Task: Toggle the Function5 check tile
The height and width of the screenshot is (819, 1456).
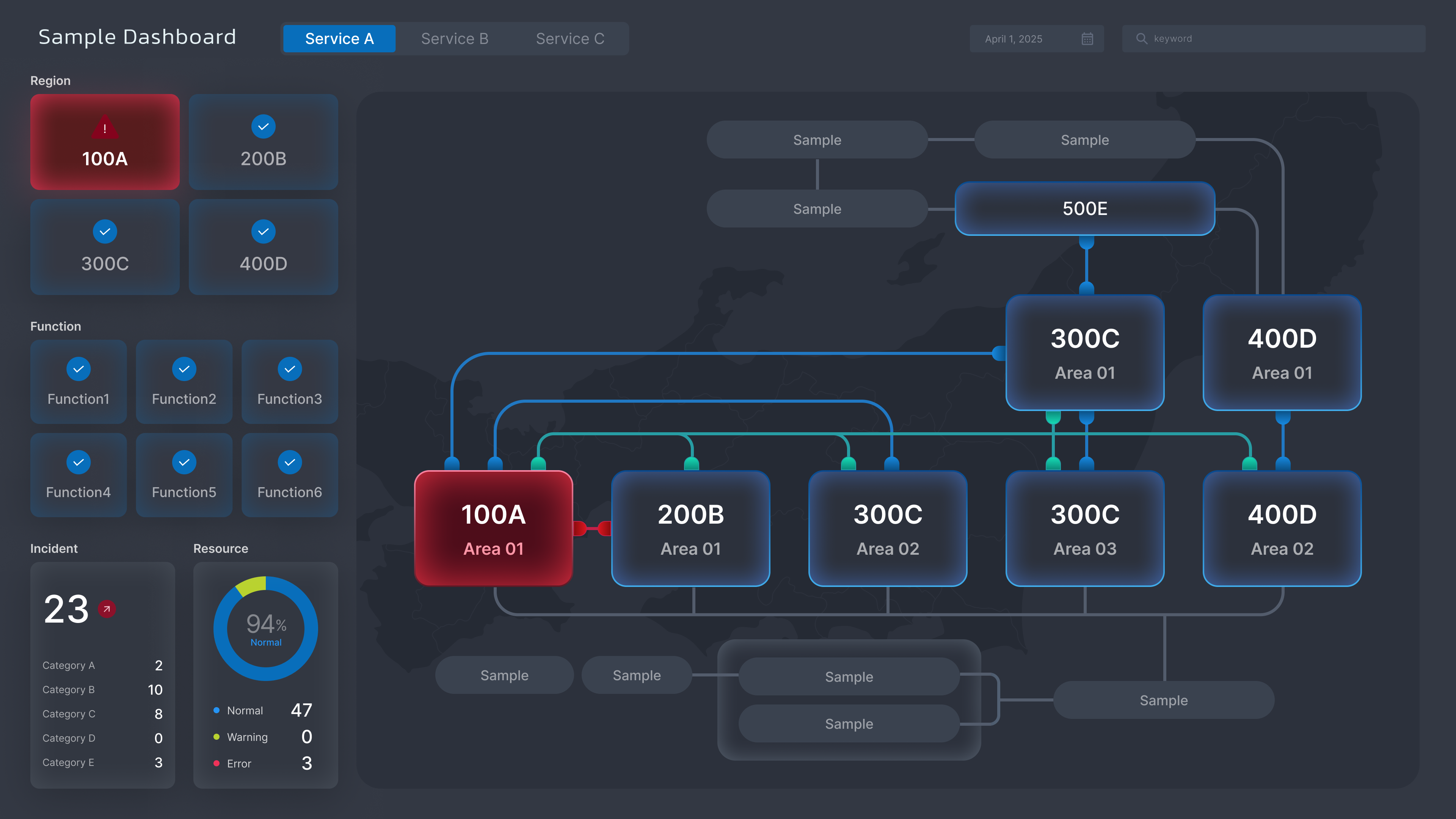Action: [x=184, y=475]
